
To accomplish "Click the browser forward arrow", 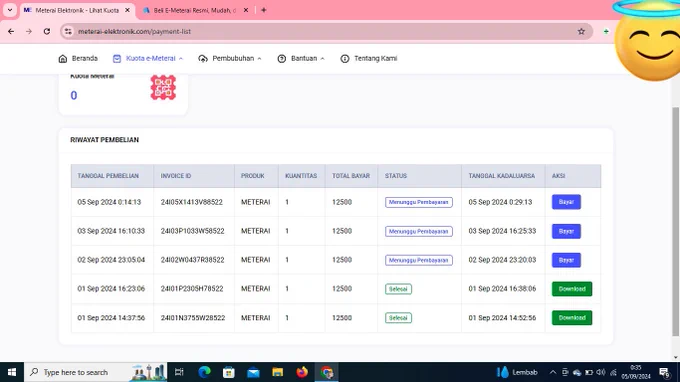I will (29, 31).
